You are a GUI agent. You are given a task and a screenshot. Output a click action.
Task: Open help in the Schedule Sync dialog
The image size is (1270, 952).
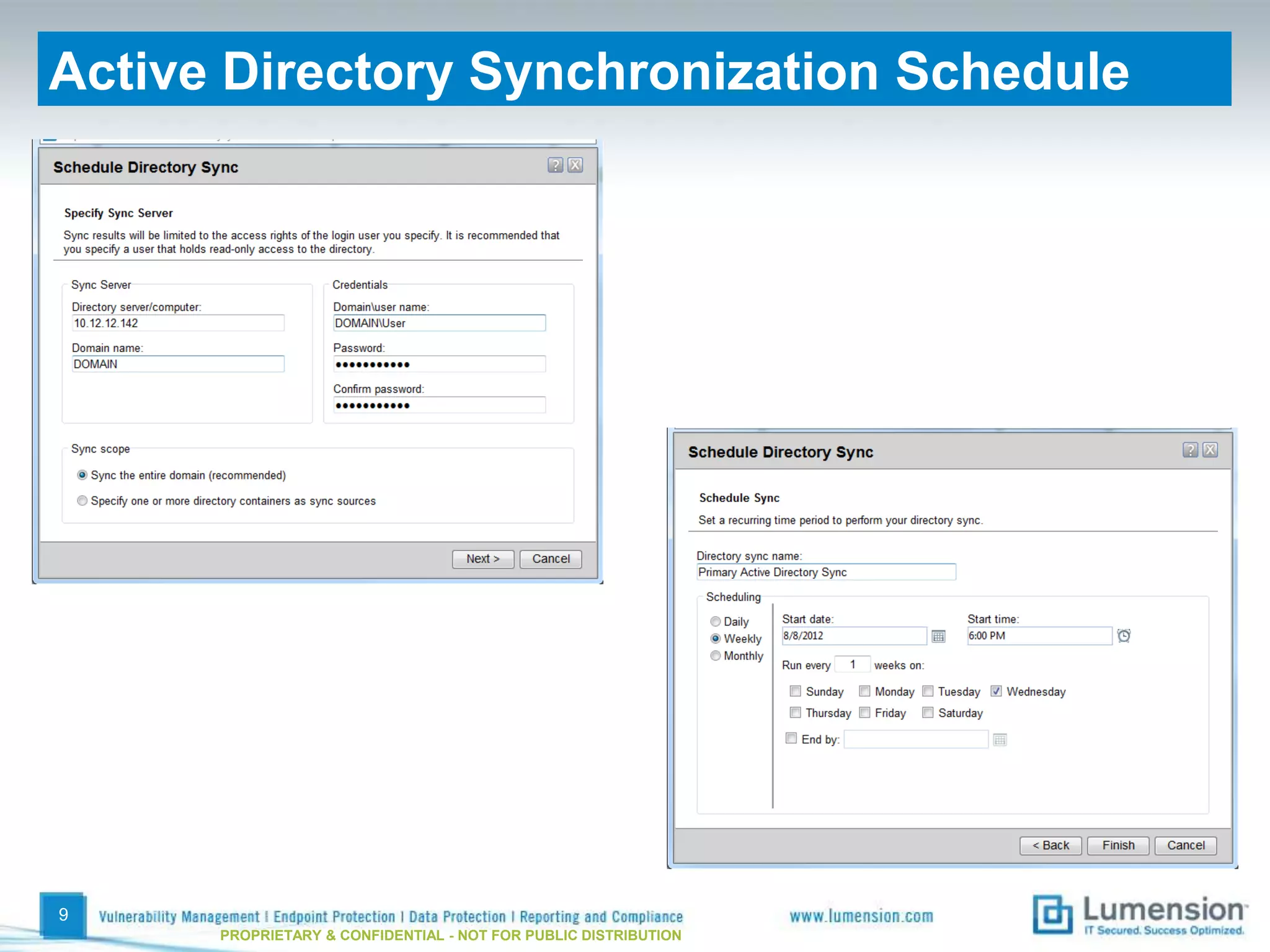pos(1190,450)
